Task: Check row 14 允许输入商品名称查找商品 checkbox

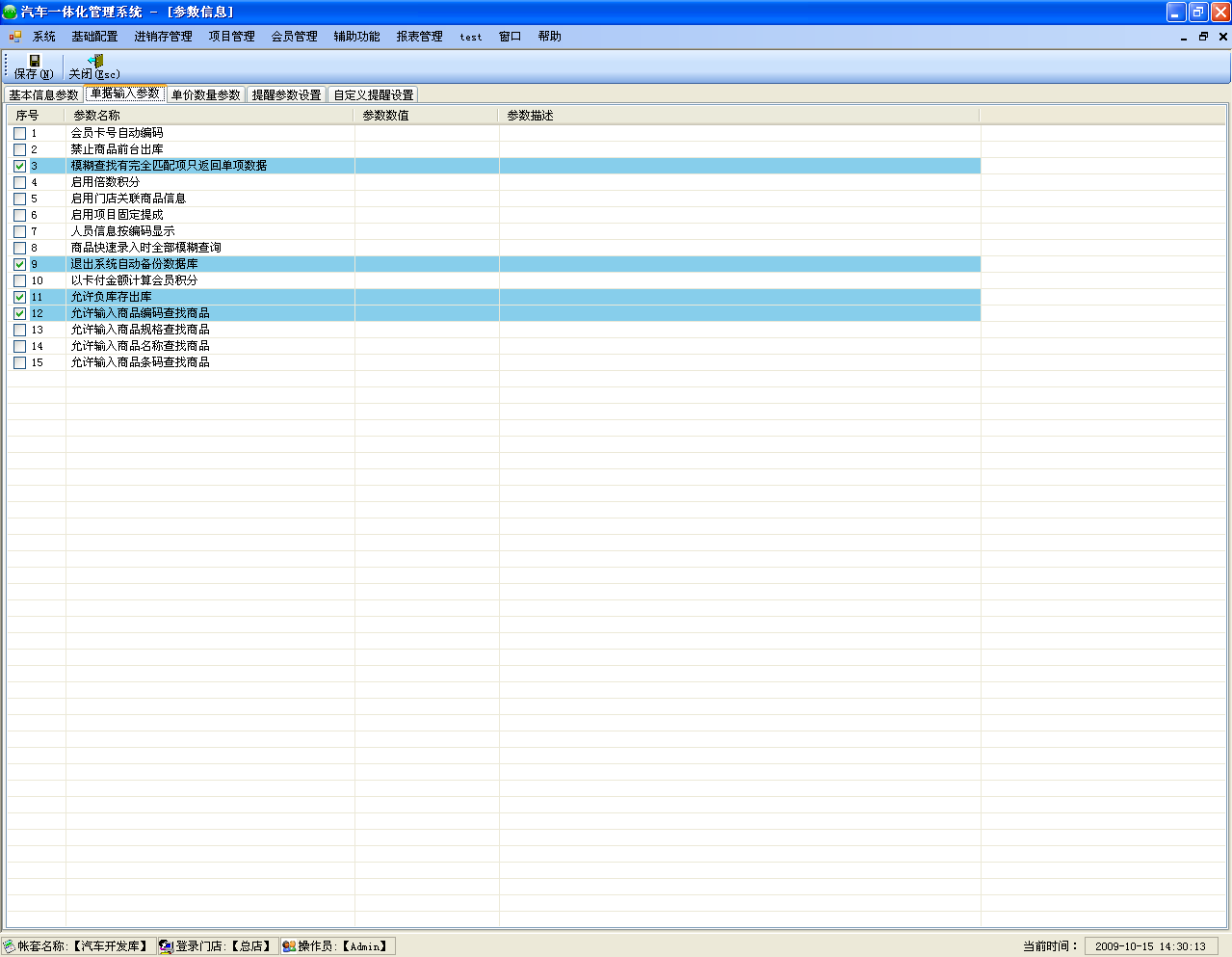Action: pos(19,346)
